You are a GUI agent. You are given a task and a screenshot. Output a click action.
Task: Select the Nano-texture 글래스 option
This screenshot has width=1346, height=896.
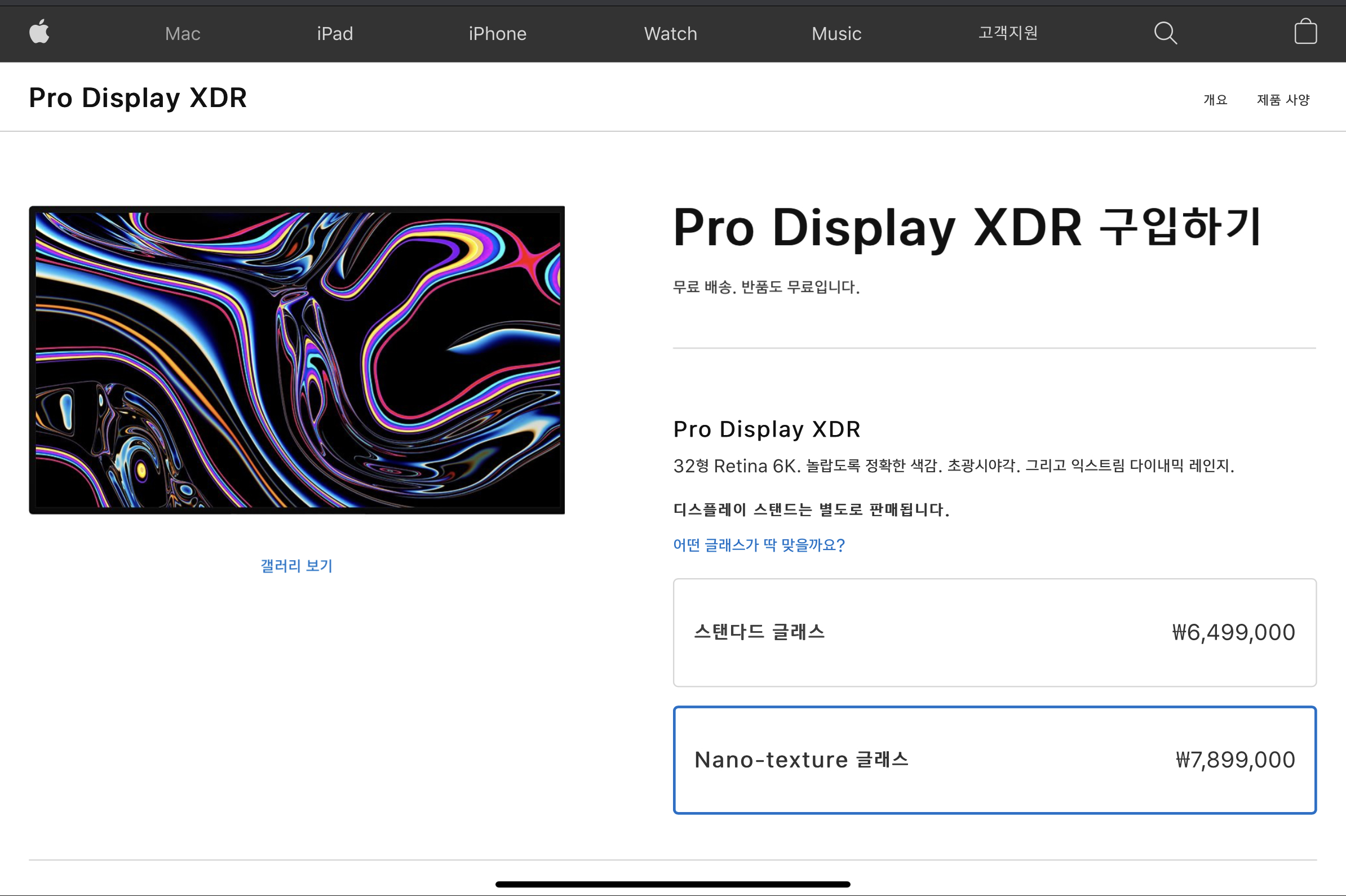(802, 760)
